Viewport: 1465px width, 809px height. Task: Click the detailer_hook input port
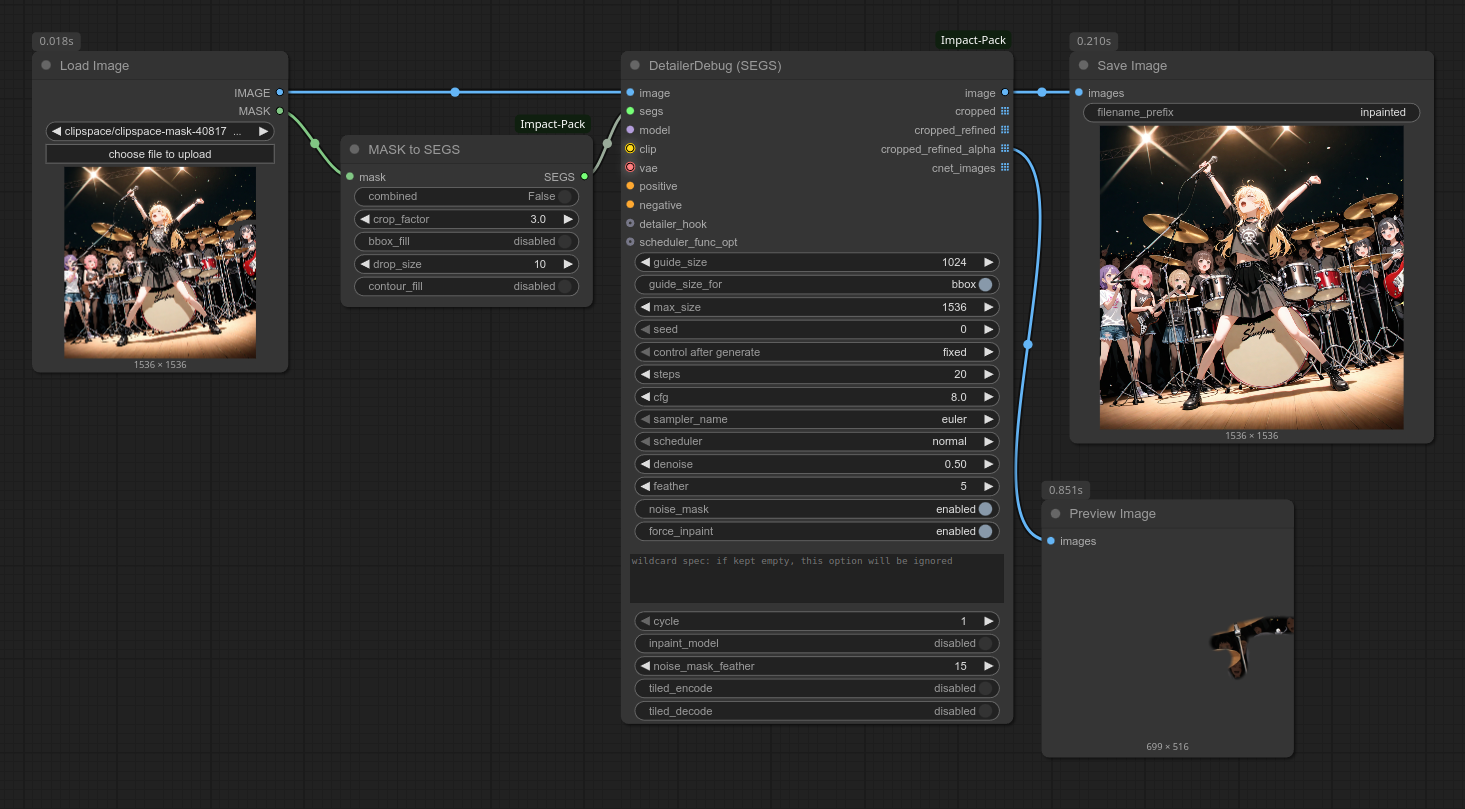[630, 223]
